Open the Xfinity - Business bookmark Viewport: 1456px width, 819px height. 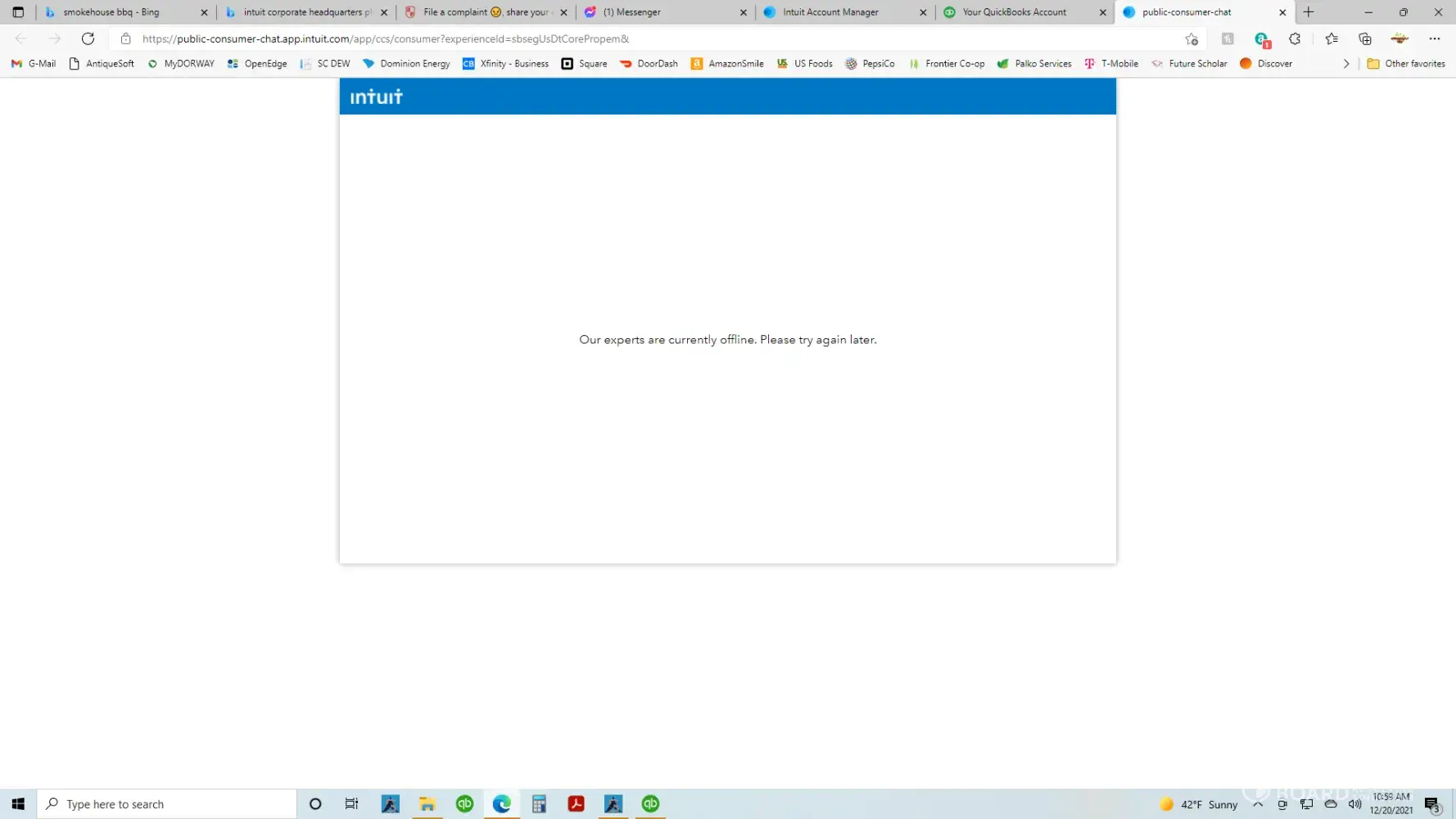click(x=505, y=64)
